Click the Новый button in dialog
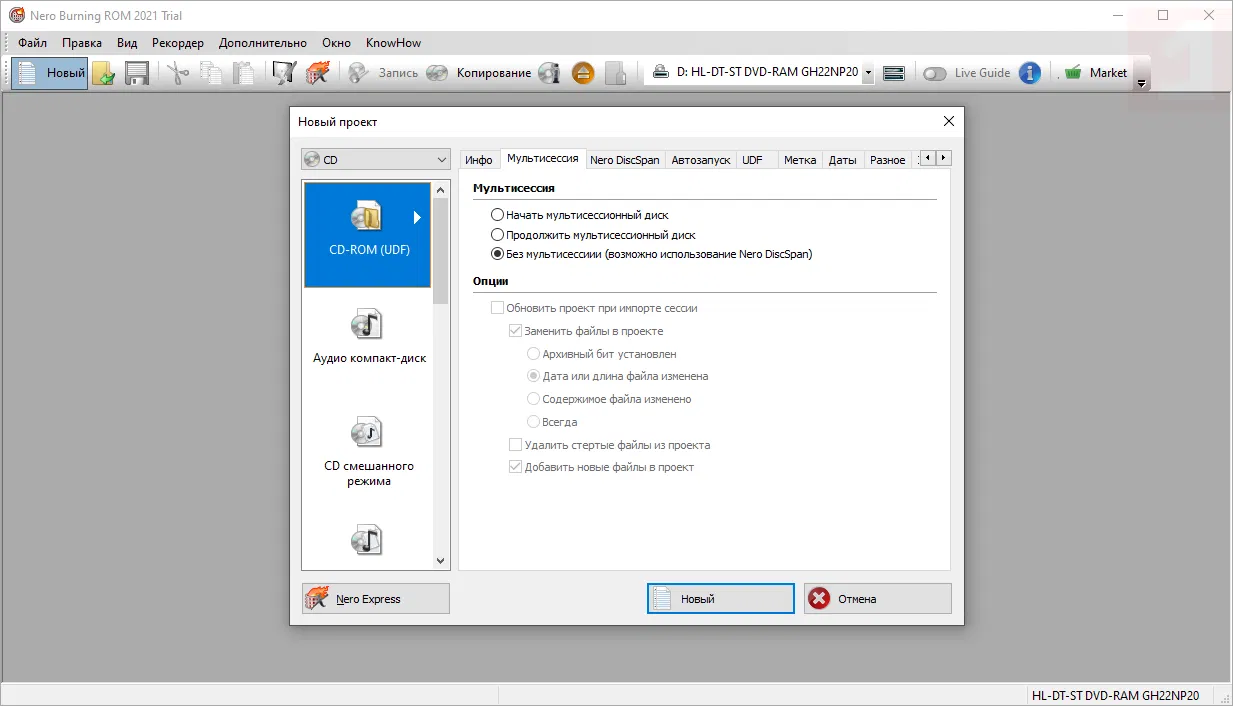Screen dimensions: 1233x706 (721, 599)
